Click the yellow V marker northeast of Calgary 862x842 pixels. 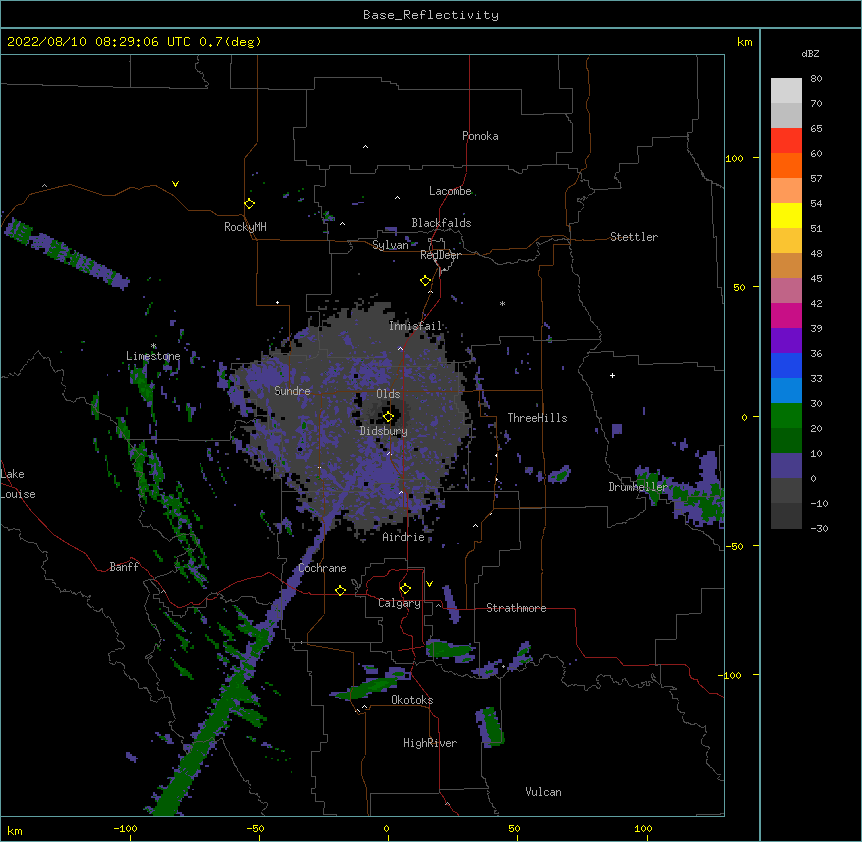point(429,584)
